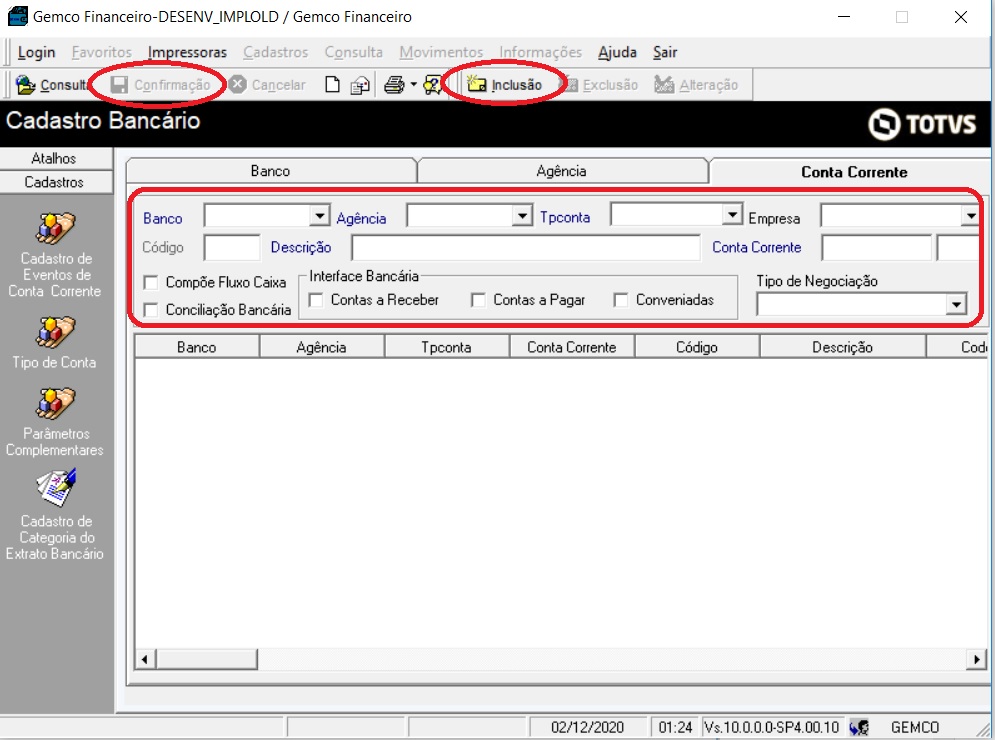Click the first Conta Corrente input field

[x=876, y=248]
